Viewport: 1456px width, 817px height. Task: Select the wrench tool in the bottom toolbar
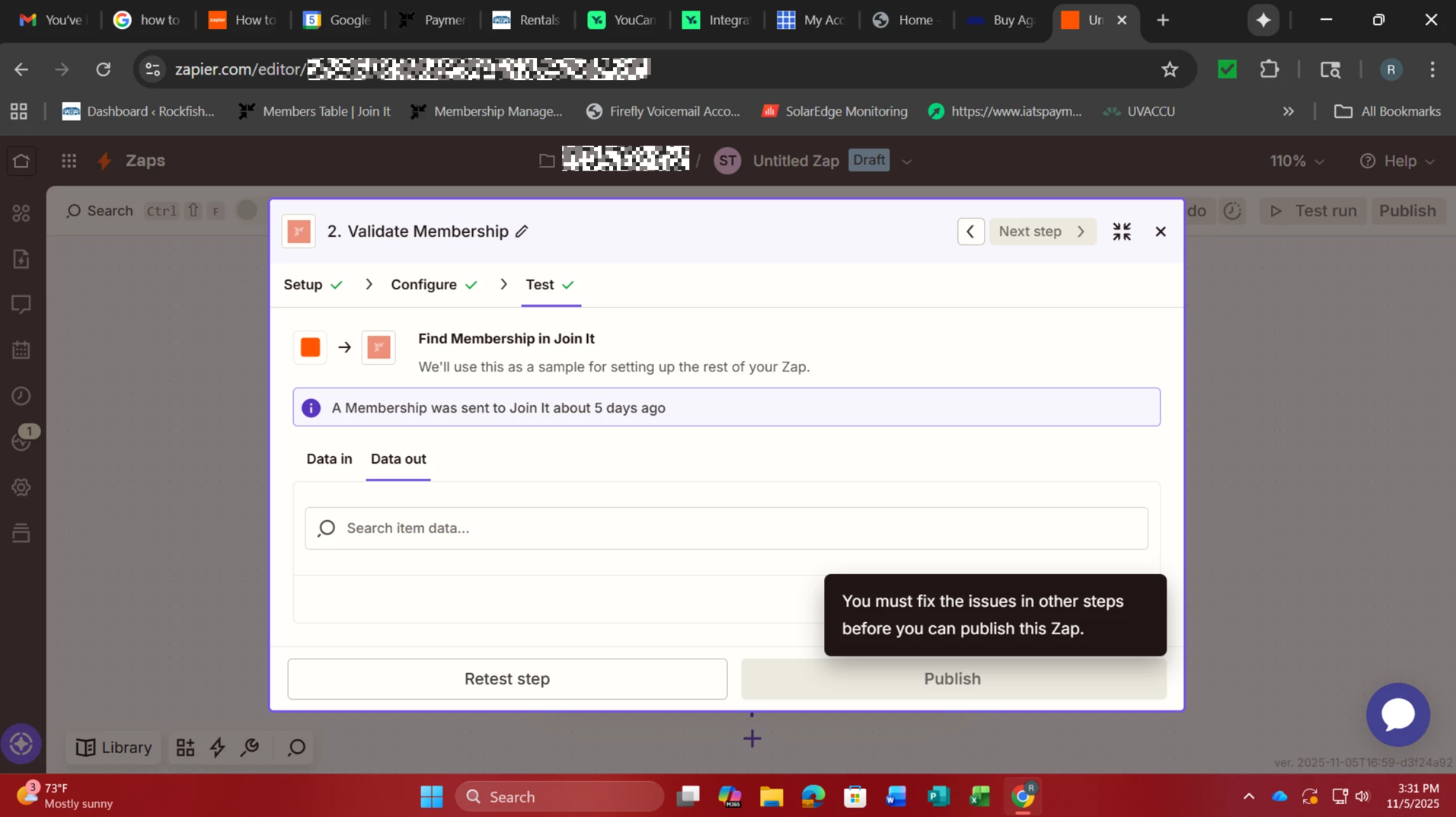[250, 748]
